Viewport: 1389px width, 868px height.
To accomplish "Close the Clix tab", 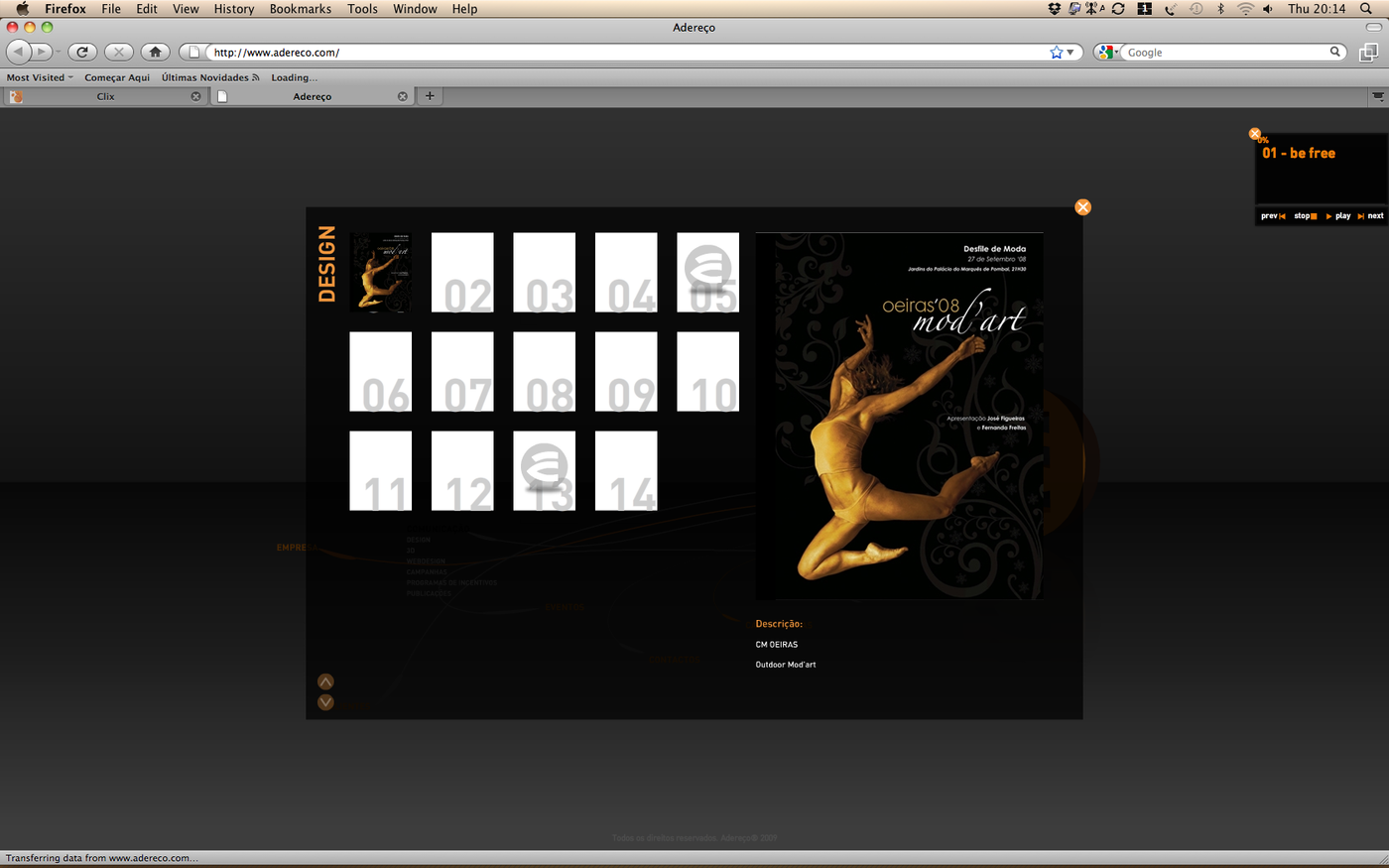I will [195, 96].
